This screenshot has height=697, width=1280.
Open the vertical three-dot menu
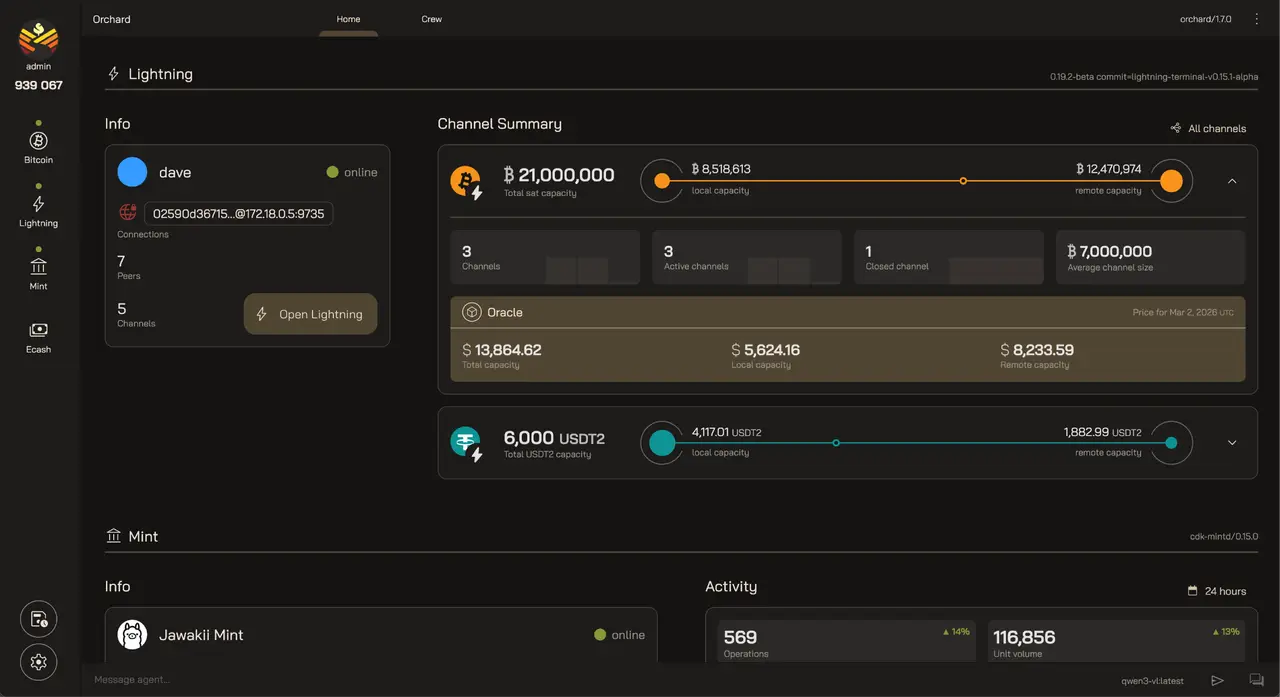1257,19
